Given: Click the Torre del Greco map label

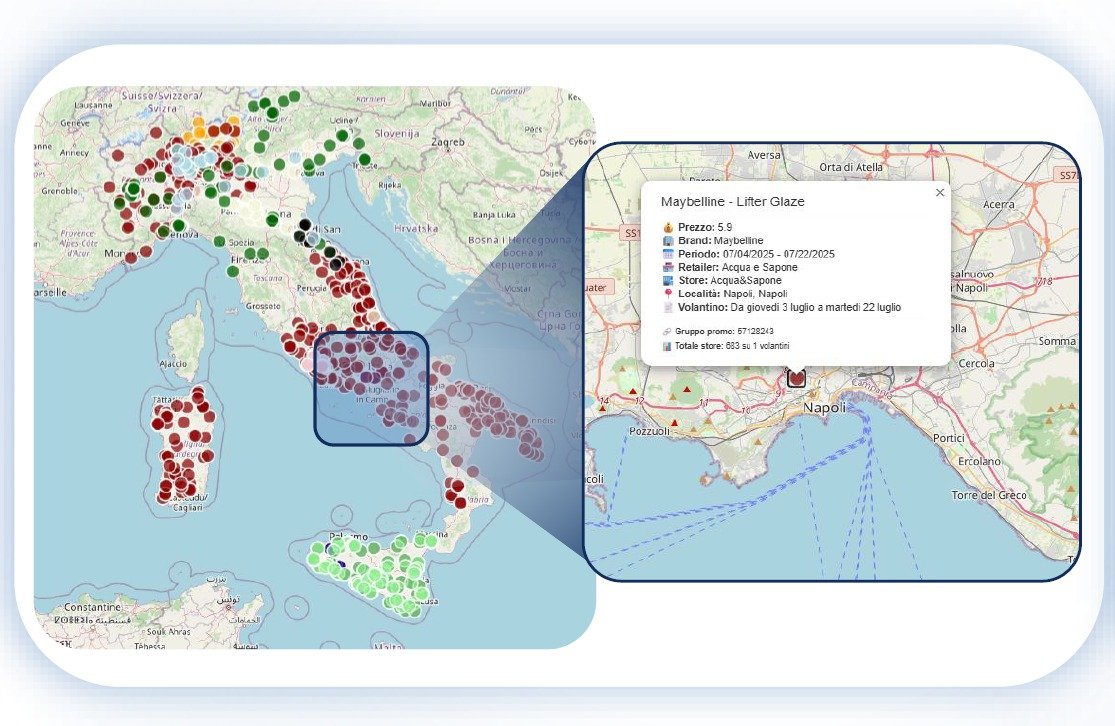Looking at the screenshot, I should pos(992,496).
